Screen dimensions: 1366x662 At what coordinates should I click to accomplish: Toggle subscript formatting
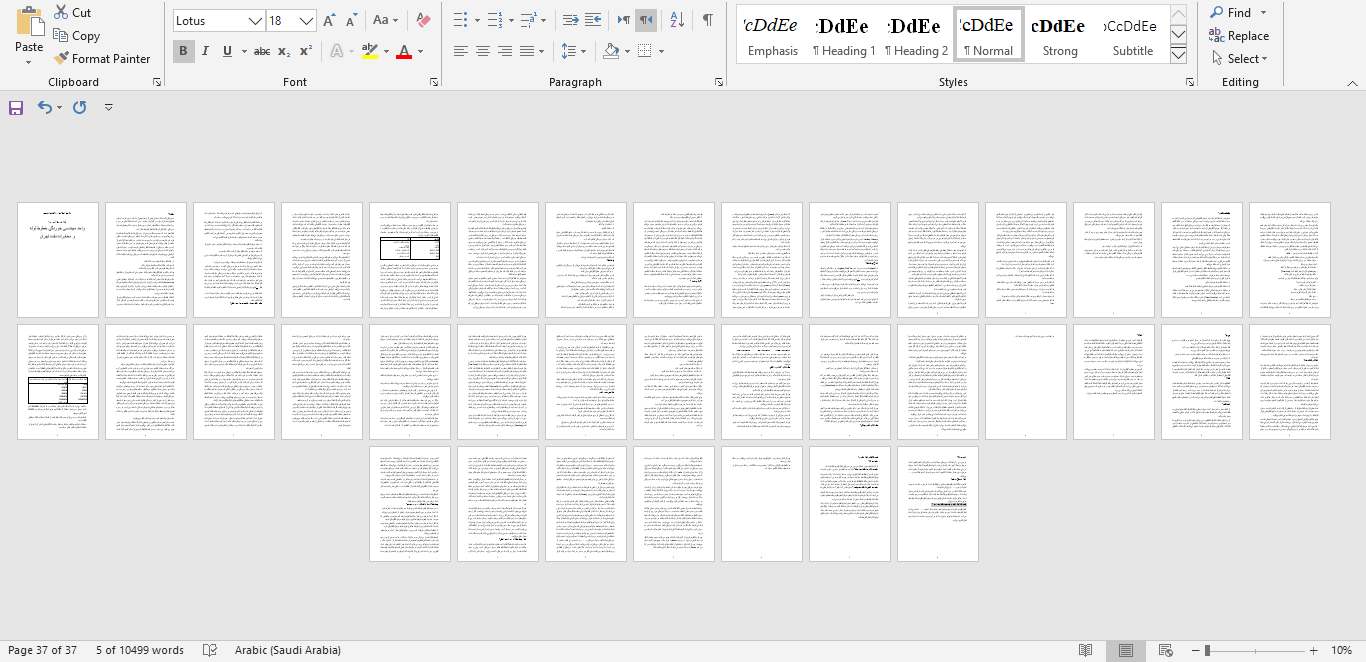pyautogui.click(x=285, y=51)
